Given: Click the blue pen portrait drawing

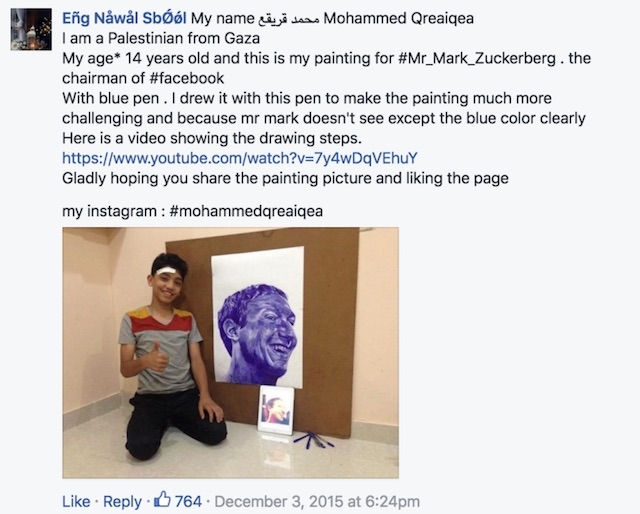Looking at the screenshot, I should (x=258, y=317).
